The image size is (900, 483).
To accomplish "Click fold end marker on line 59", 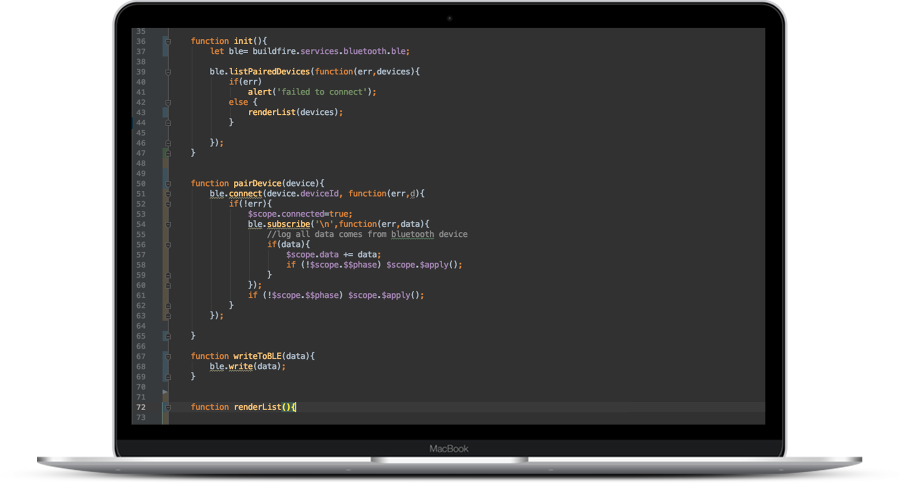I will pyautogui.click(x=168, y=275).
